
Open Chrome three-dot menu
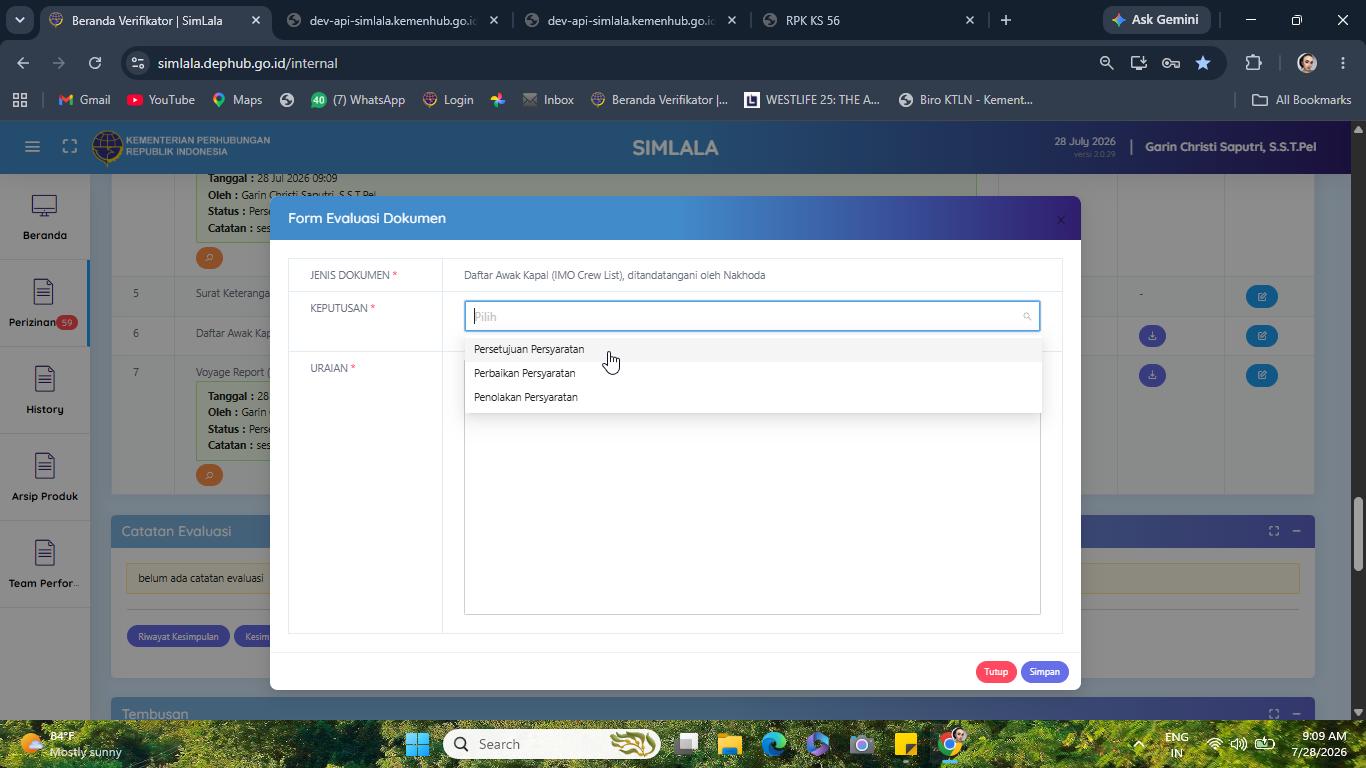pyautogui.click(x=1342, y=63)
